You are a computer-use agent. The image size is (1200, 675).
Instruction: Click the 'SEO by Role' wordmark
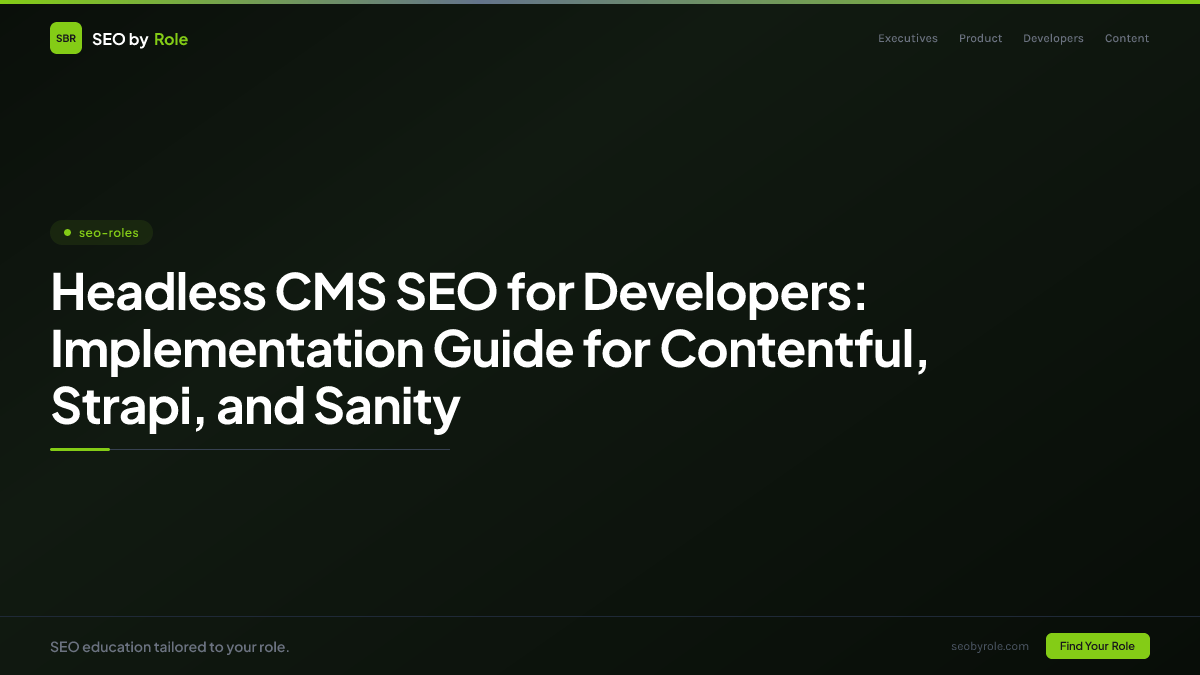[x=140, y=38]
